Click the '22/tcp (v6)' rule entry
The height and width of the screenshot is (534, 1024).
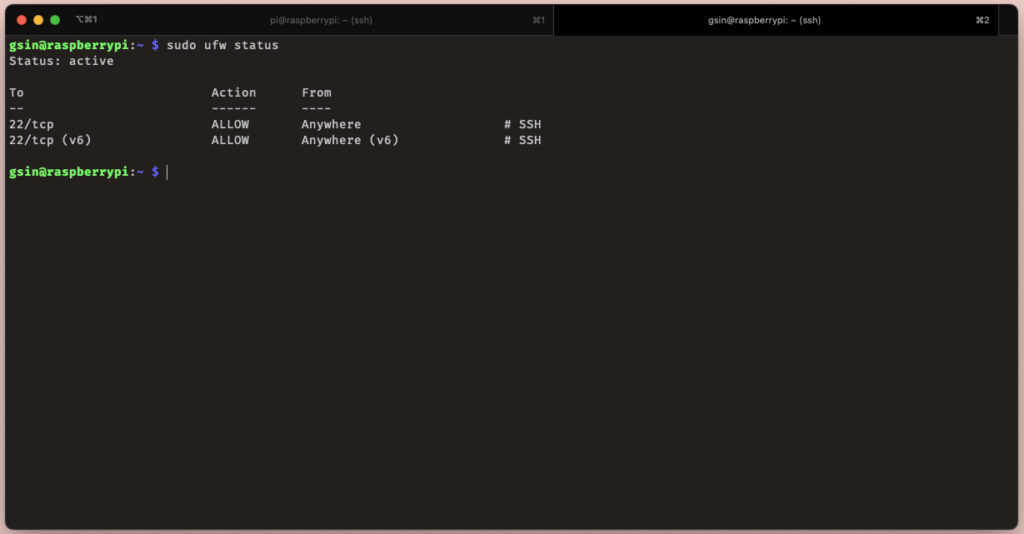coord(50,140)
